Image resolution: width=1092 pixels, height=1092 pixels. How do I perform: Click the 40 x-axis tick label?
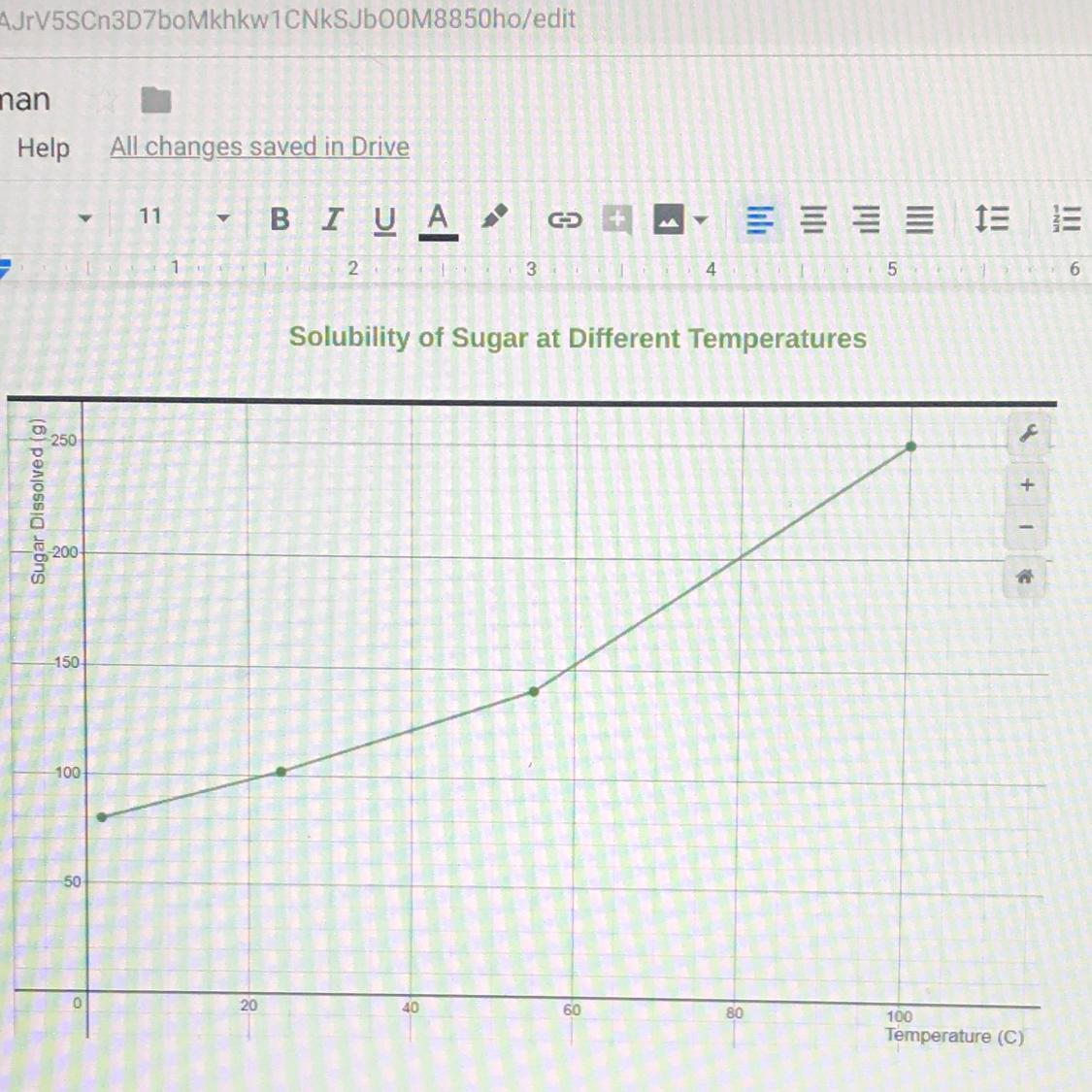pyautogui.click(x=411, y=1007)
